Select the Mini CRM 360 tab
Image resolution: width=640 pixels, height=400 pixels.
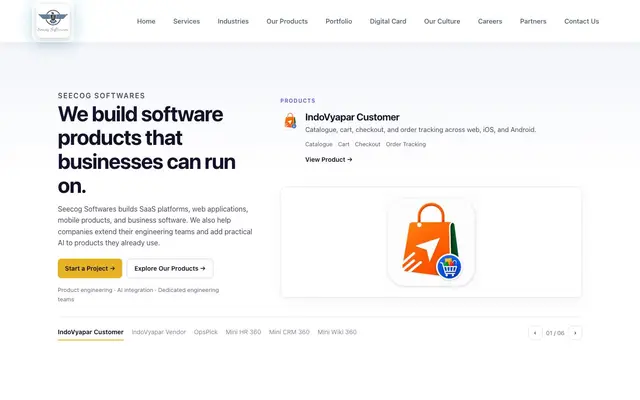click(289, 332)
